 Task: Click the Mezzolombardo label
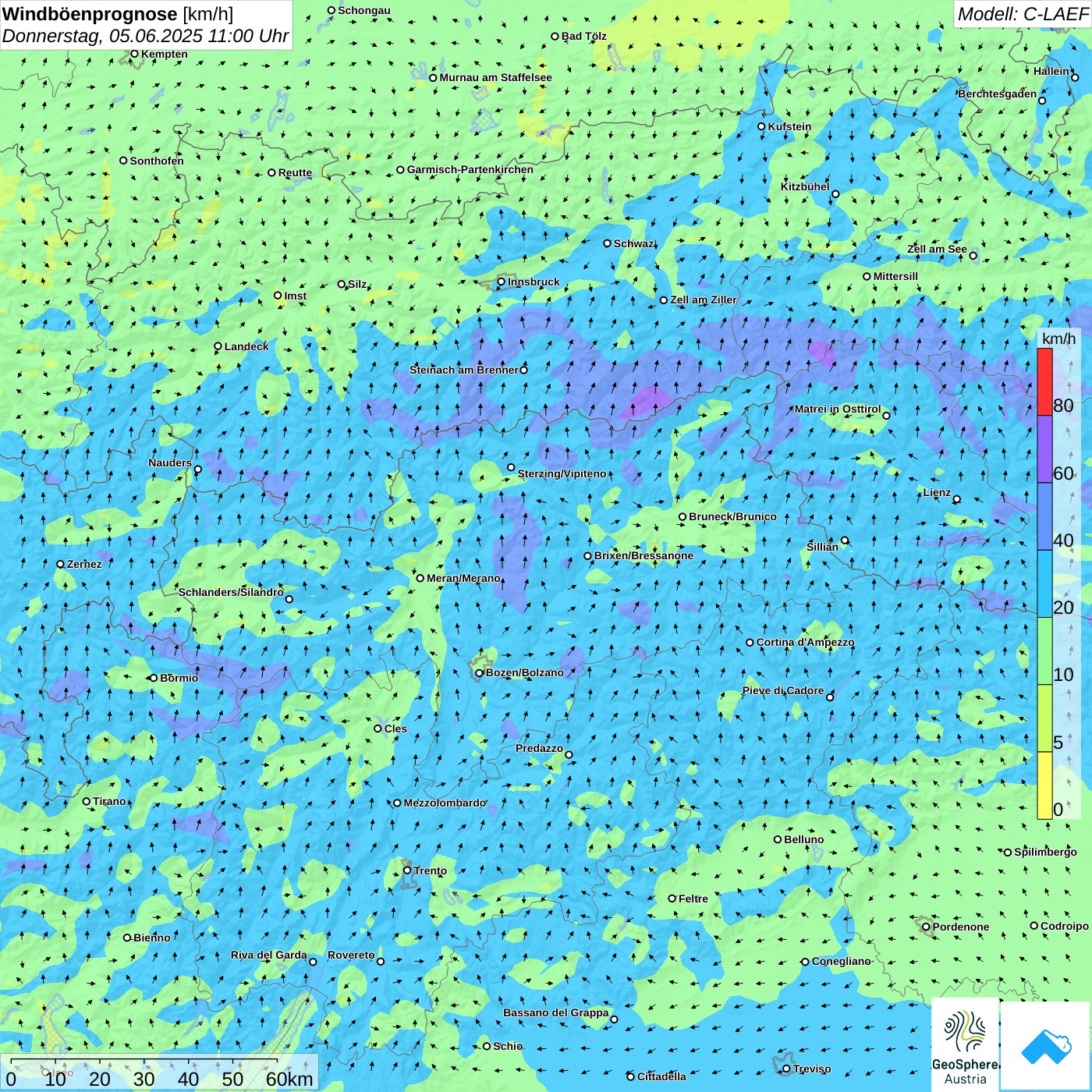click(x=445, y=803)
